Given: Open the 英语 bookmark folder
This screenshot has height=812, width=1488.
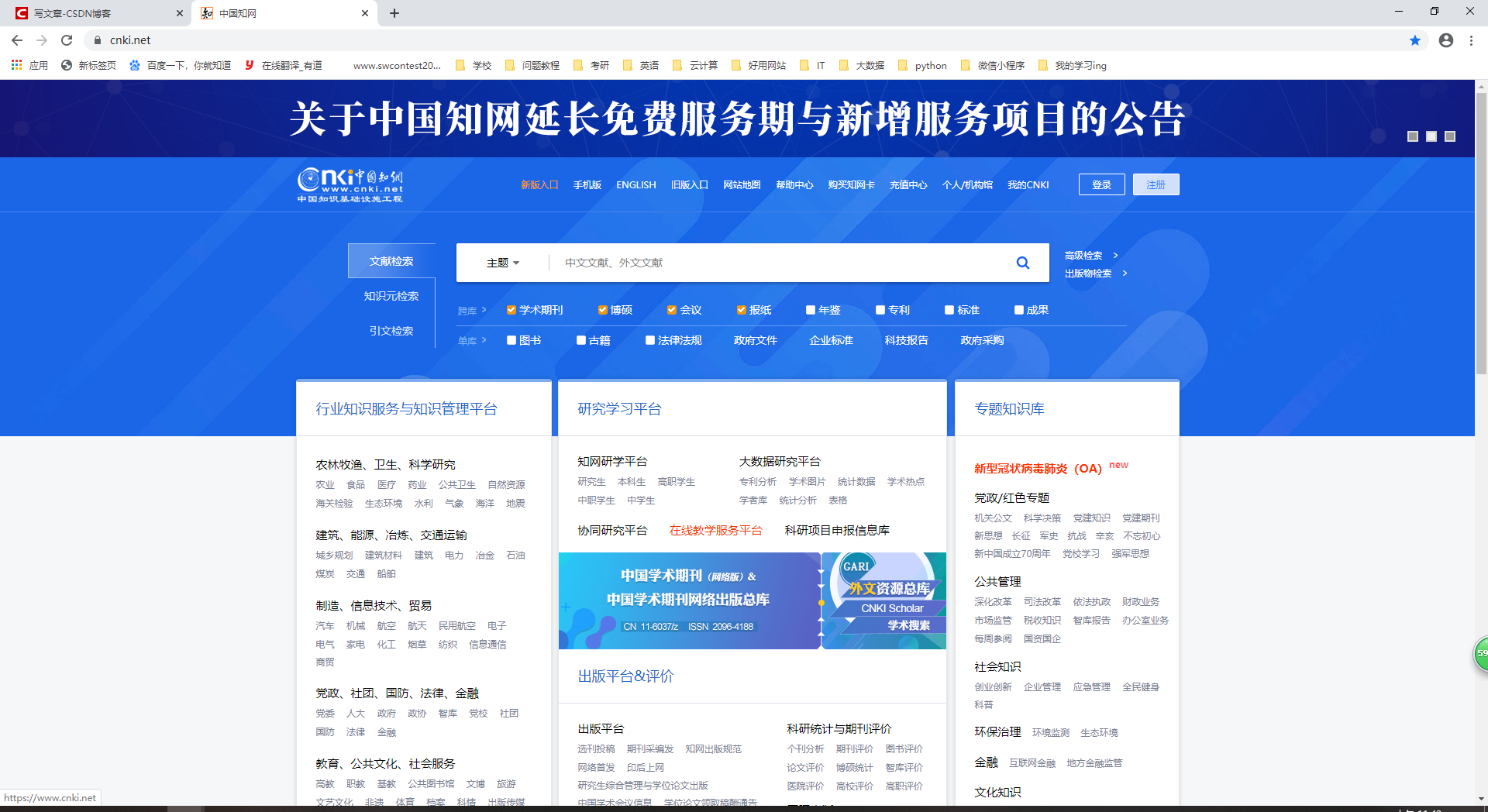Looking at the screenshot, I should [641, 65].
